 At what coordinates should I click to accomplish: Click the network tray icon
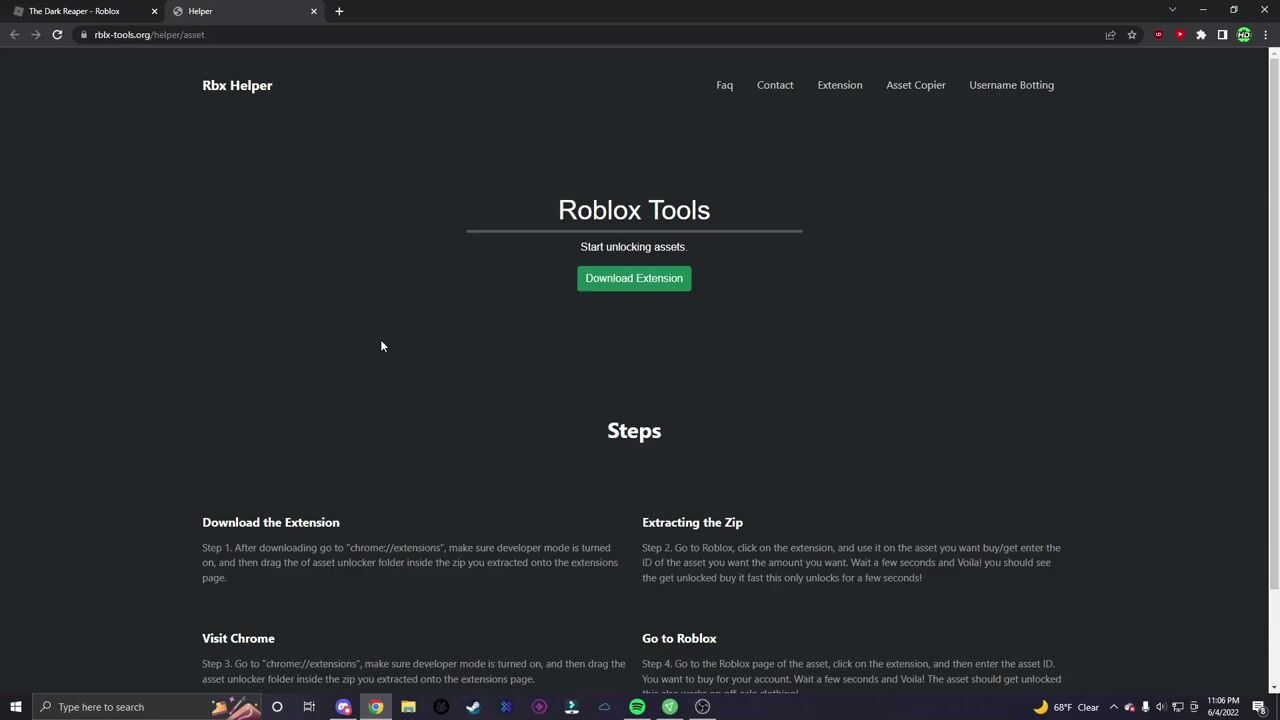1177,707
